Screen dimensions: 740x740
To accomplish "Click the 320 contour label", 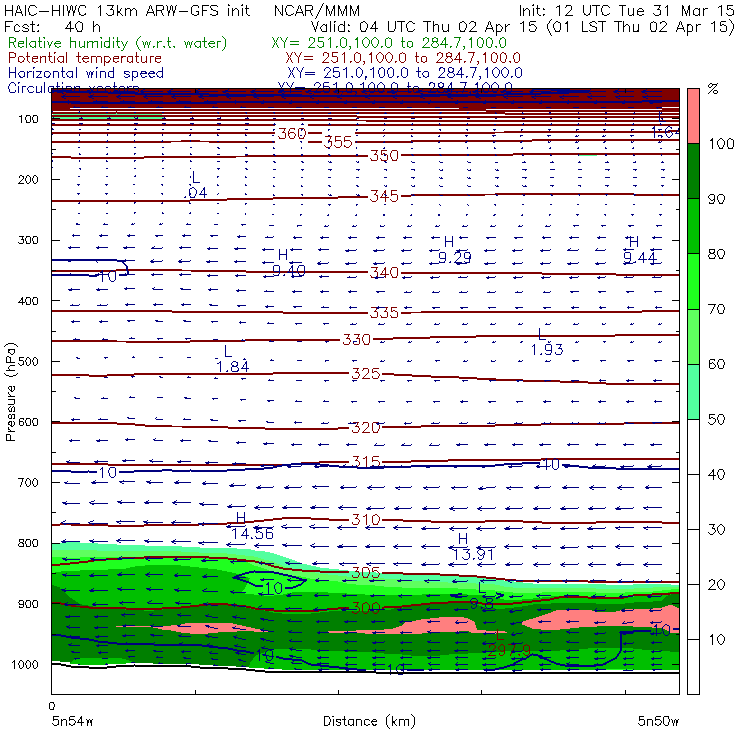I will (366, 428).
